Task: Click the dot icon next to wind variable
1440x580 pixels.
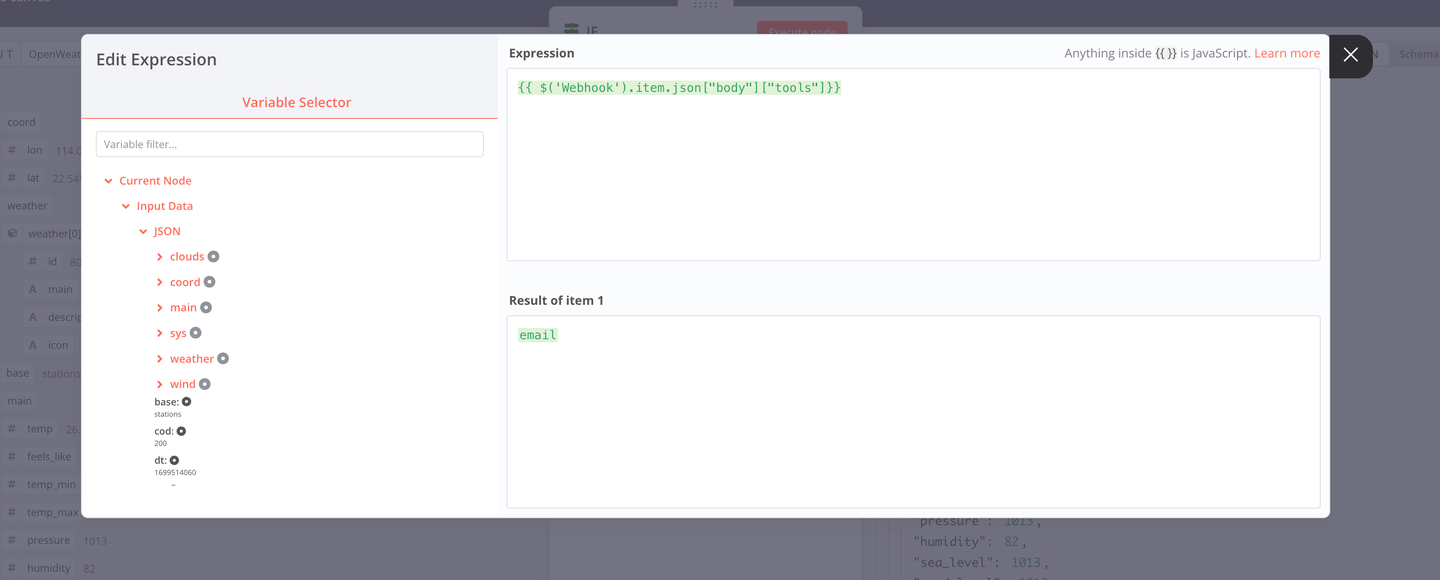Action: (x=204, y=384)
